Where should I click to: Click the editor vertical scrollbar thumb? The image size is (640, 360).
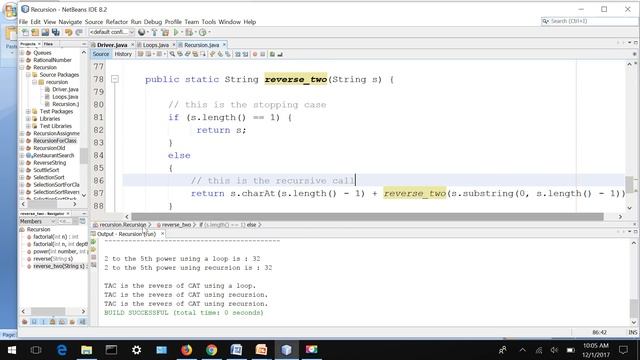coord(629,184)
